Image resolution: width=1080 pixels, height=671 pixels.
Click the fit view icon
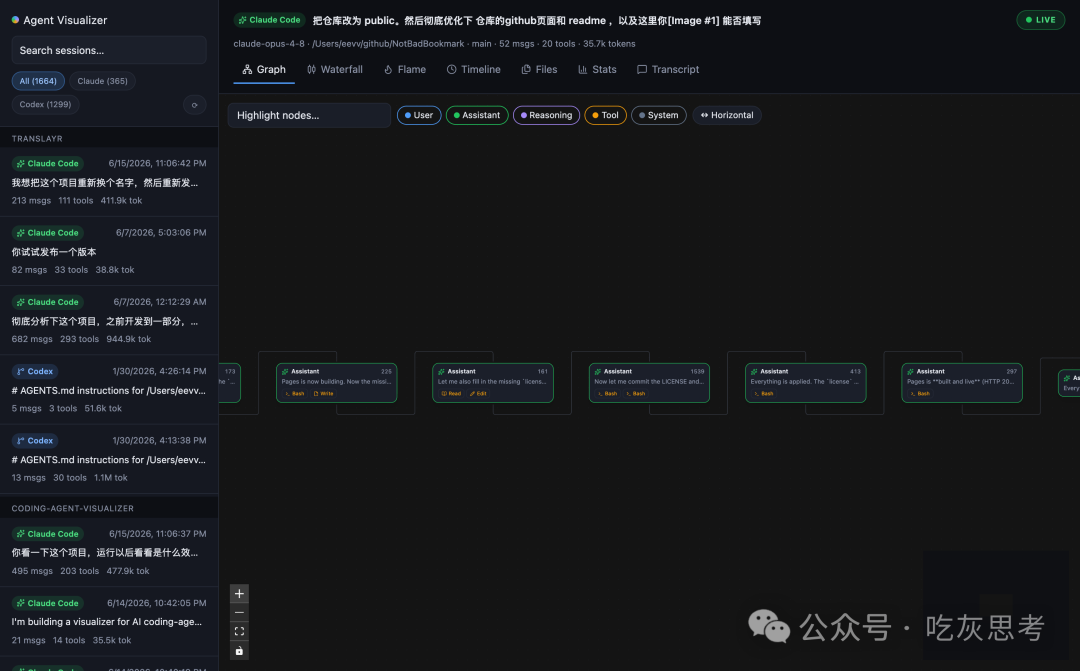239,631
